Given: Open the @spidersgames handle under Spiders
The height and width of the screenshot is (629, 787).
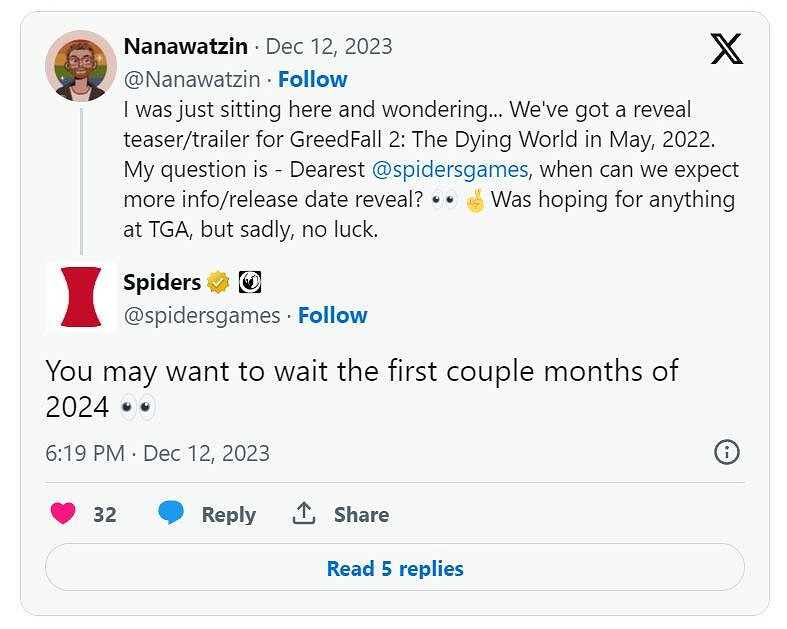Looking at the screenshot, I should [x=201, y=315].
